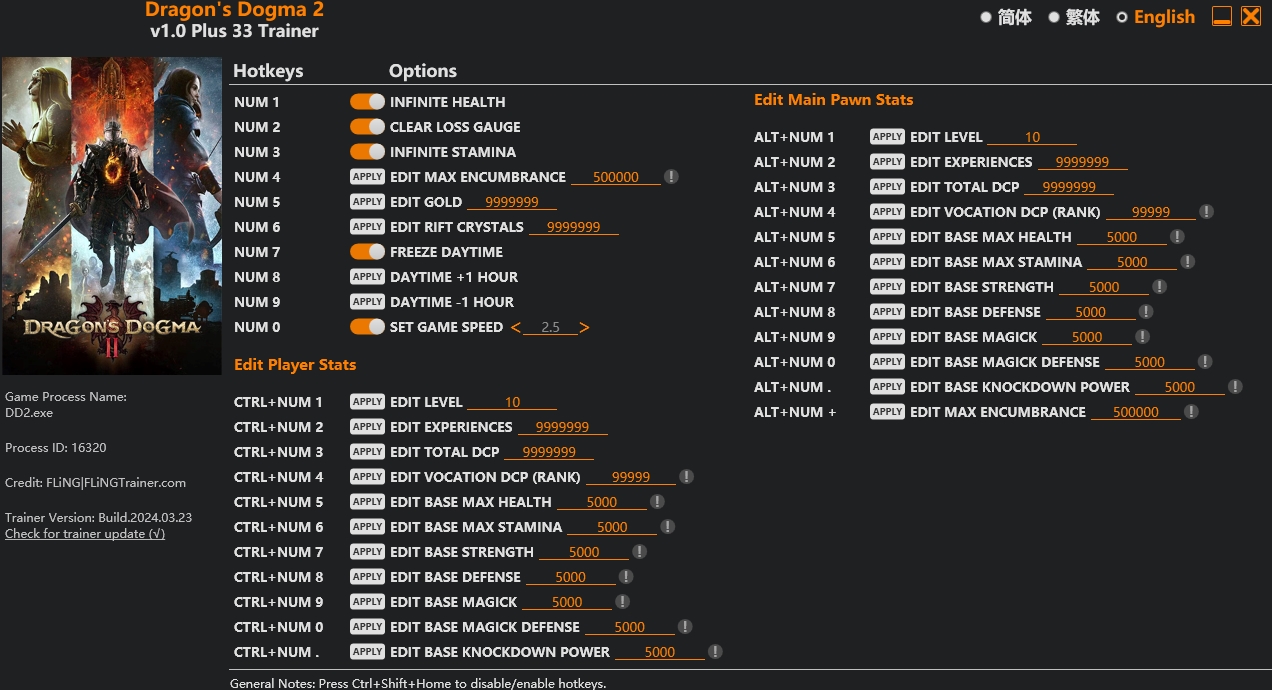Apply Edit Rift Crystals value
1272x690 pixels.
367,227
